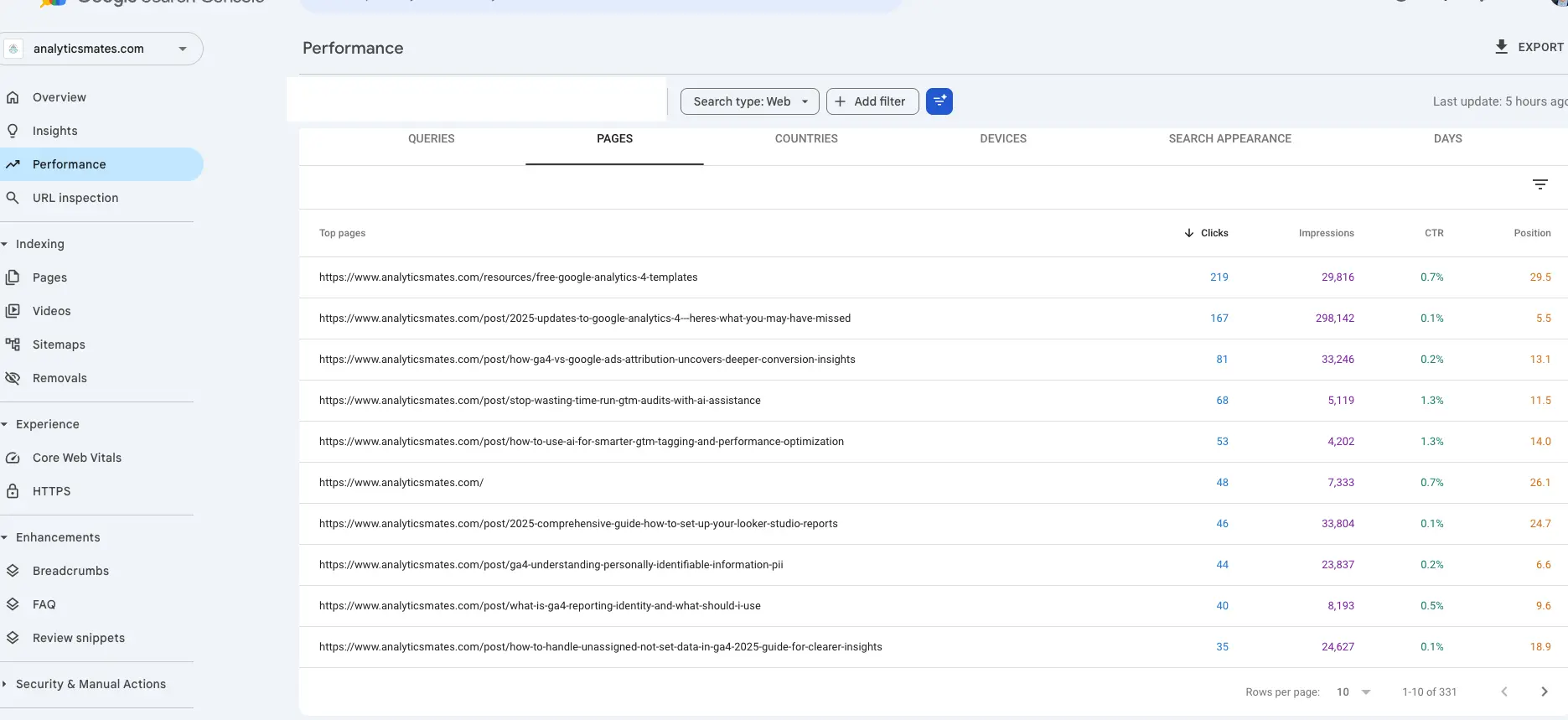Select the looker-studio-reports URL row
The width and height of the screenshot is (1568, 720).
coord(934,524)
